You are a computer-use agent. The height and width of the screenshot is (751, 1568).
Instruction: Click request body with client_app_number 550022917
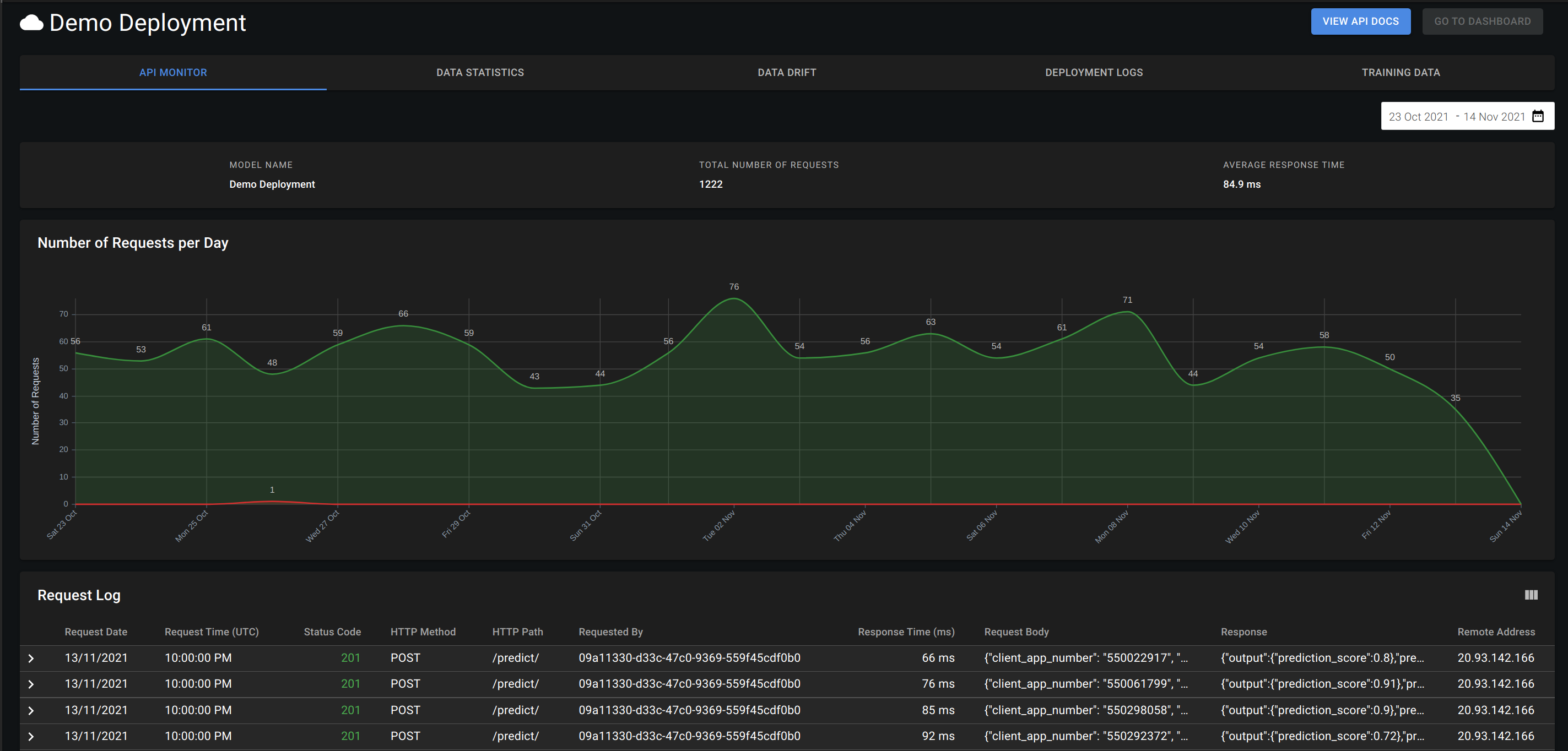(x=1085, y=658)
